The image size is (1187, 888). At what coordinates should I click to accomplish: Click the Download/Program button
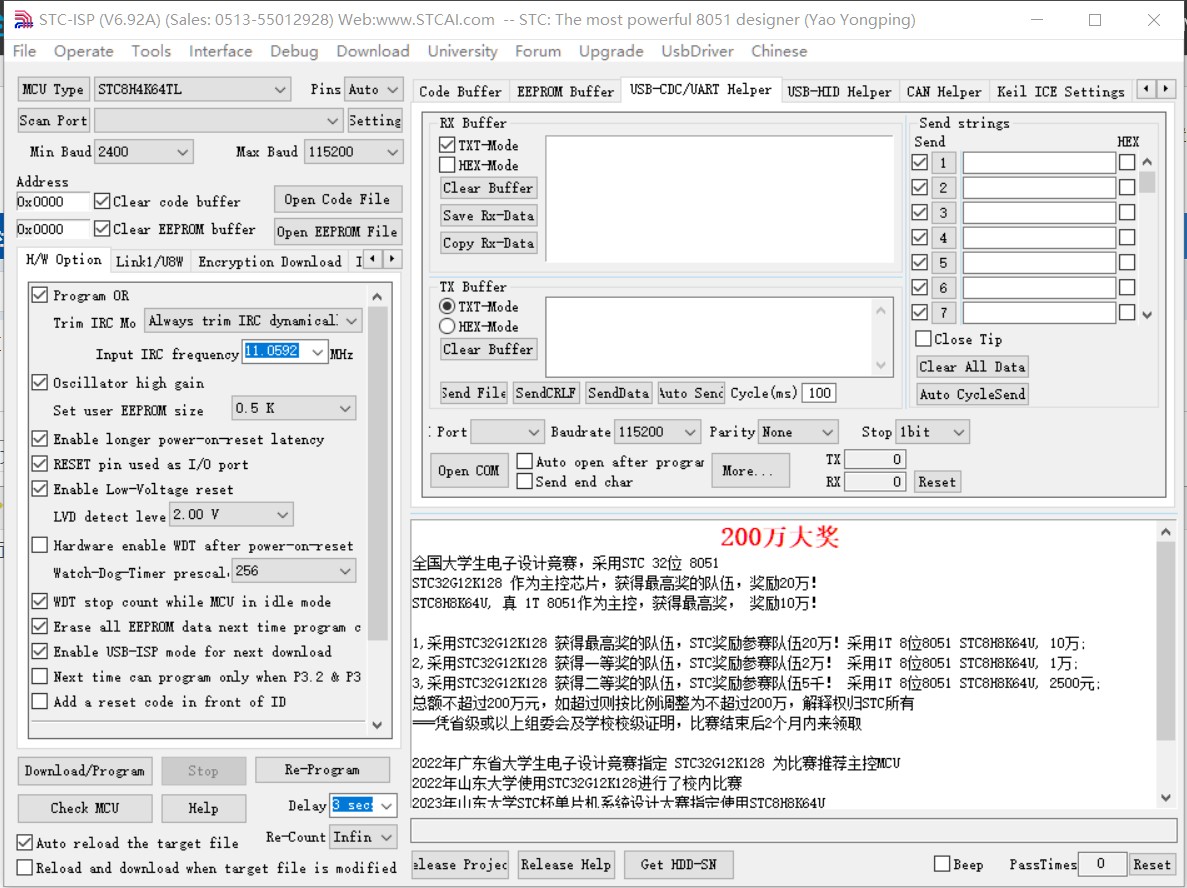pos(85,771)
